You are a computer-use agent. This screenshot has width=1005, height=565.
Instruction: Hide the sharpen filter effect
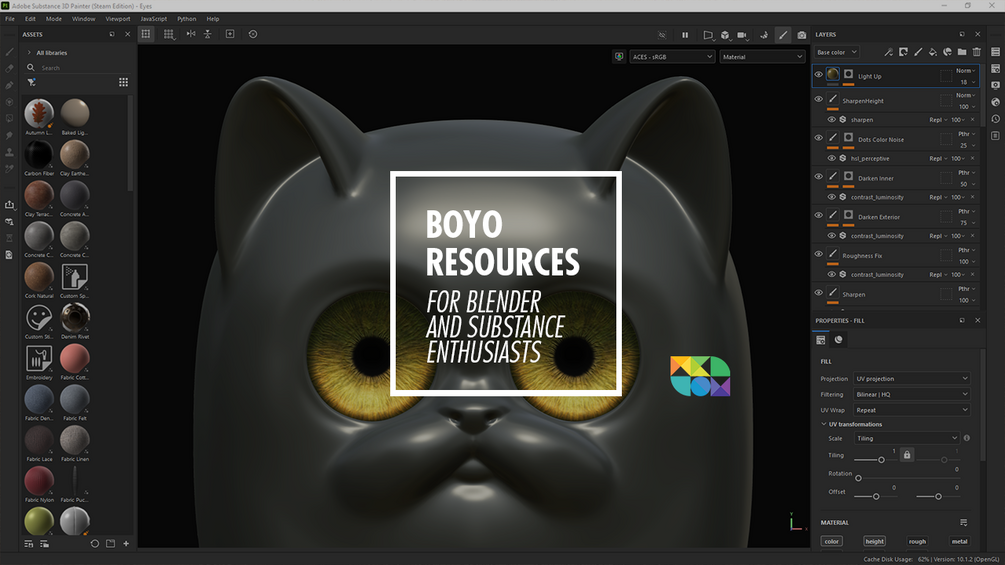831,119
